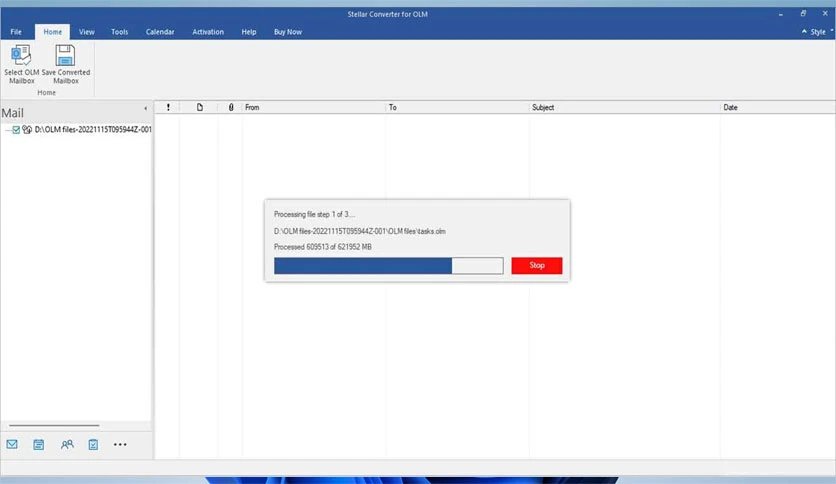Image resolution: width=836 pixels, height=484 pixels.
Task: Open the Style dropdown
Action: coord(821,32)
